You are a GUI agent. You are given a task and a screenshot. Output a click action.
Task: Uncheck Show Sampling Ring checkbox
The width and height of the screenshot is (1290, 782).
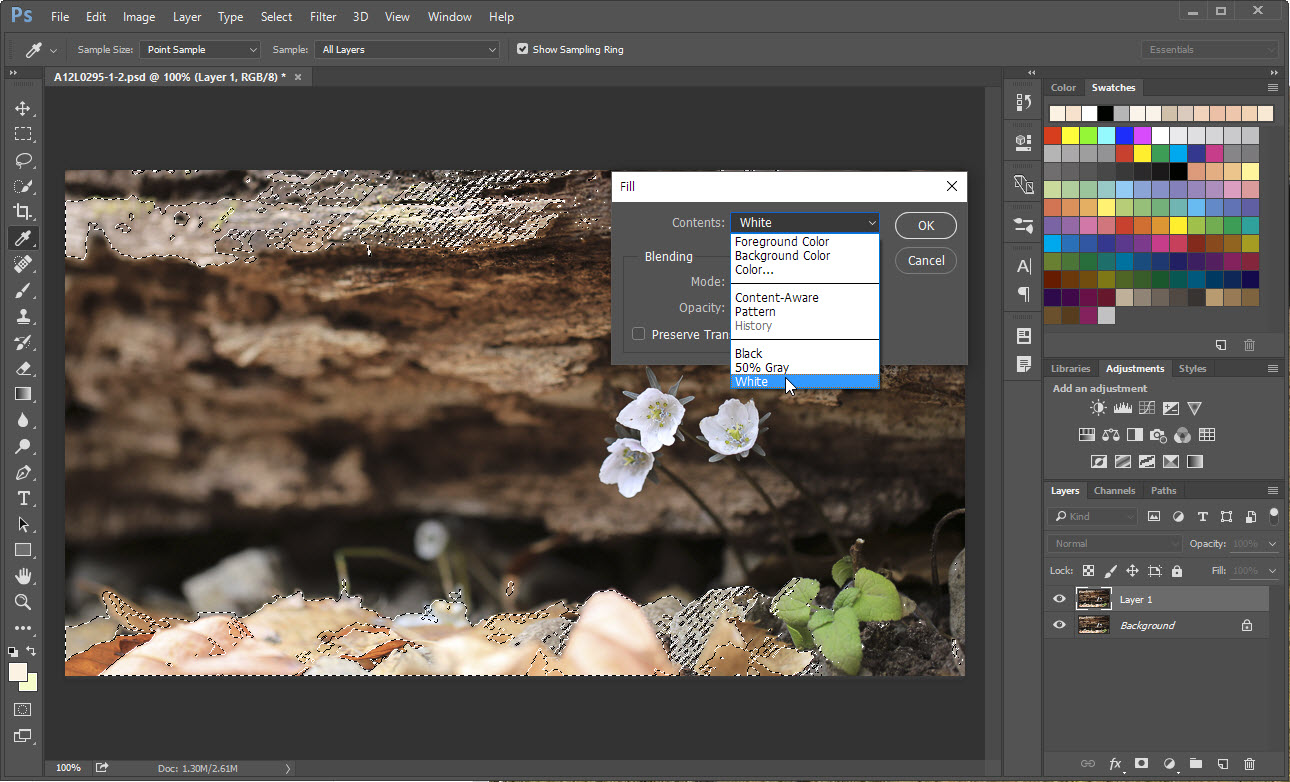(x=522, y=49)
